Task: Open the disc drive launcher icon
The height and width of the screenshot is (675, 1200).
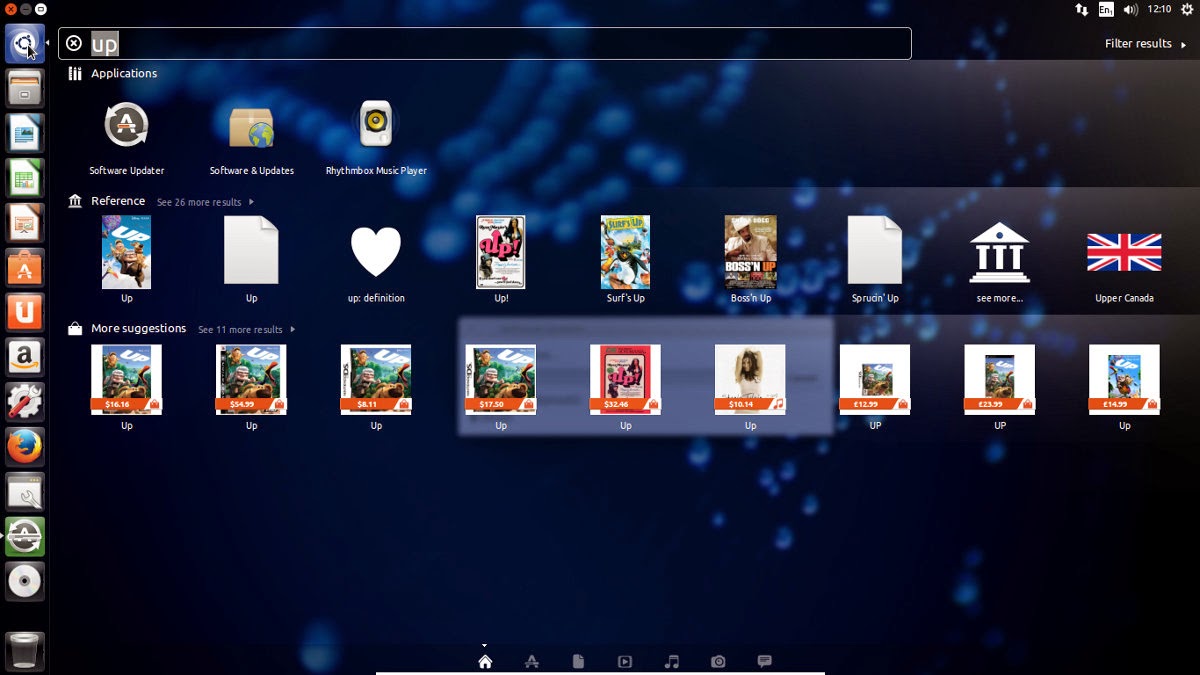Action: pyautogui.click(x=25, y=581)
